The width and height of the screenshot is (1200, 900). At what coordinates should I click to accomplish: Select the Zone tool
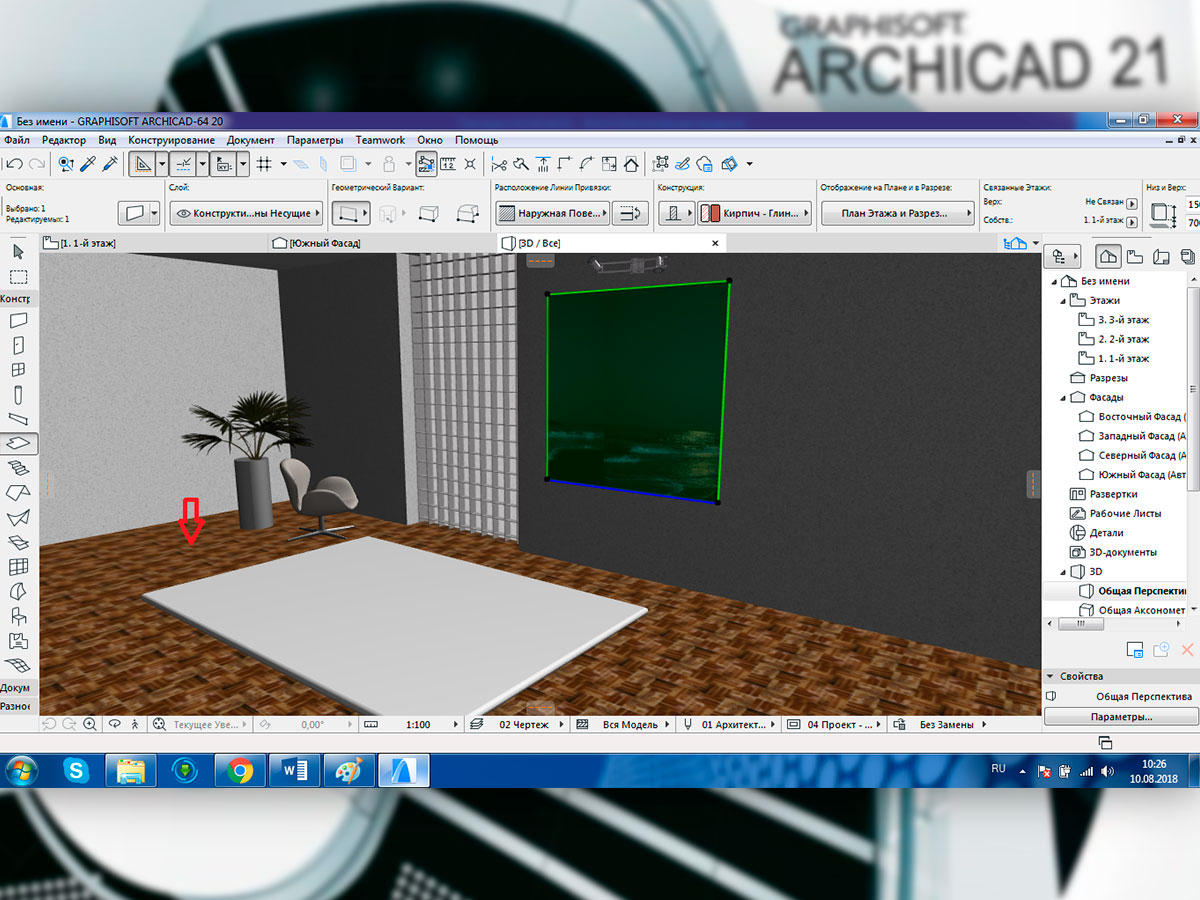point(18,641)
